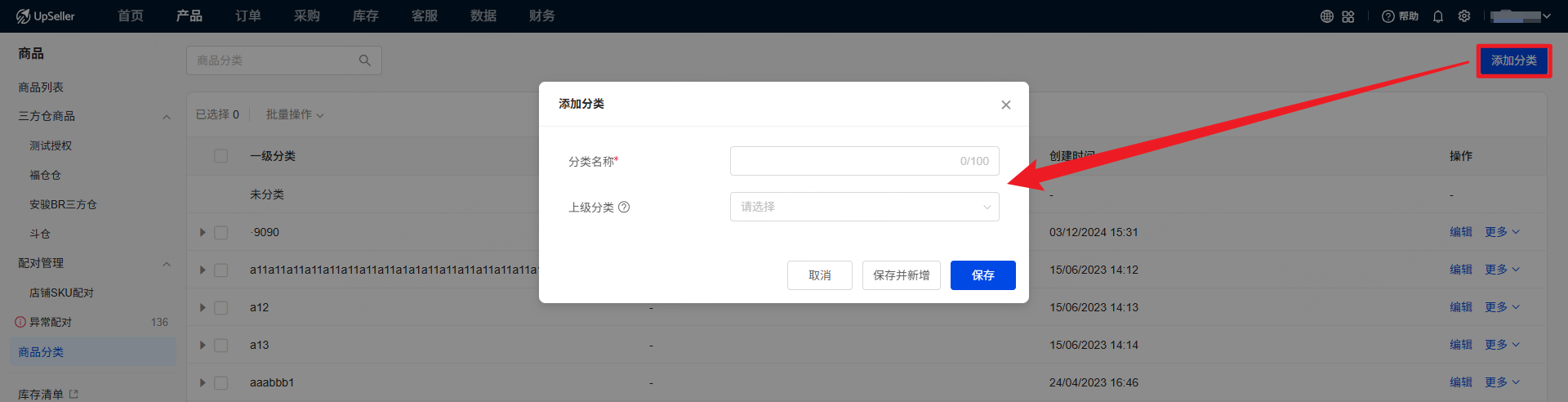
Task: Expand the a12 category row
Action: tap(203, 308)
